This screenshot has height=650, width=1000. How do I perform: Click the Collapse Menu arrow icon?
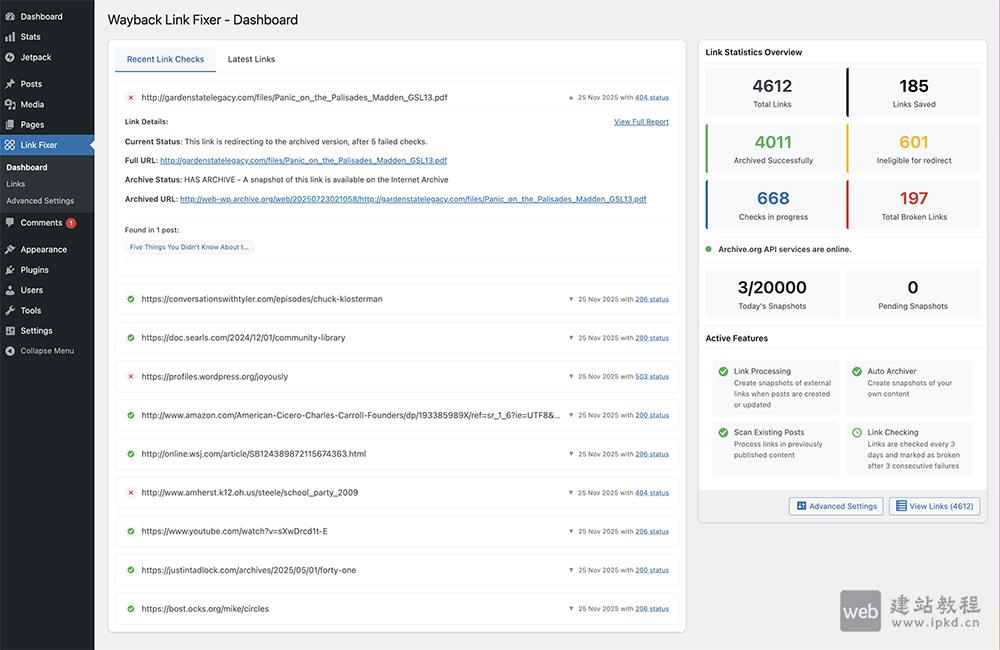(x=10, y=351)
